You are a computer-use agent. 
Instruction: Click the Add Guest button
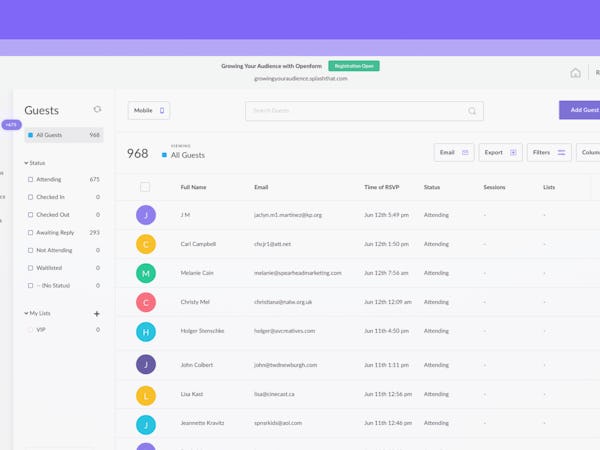click(579, 110)
